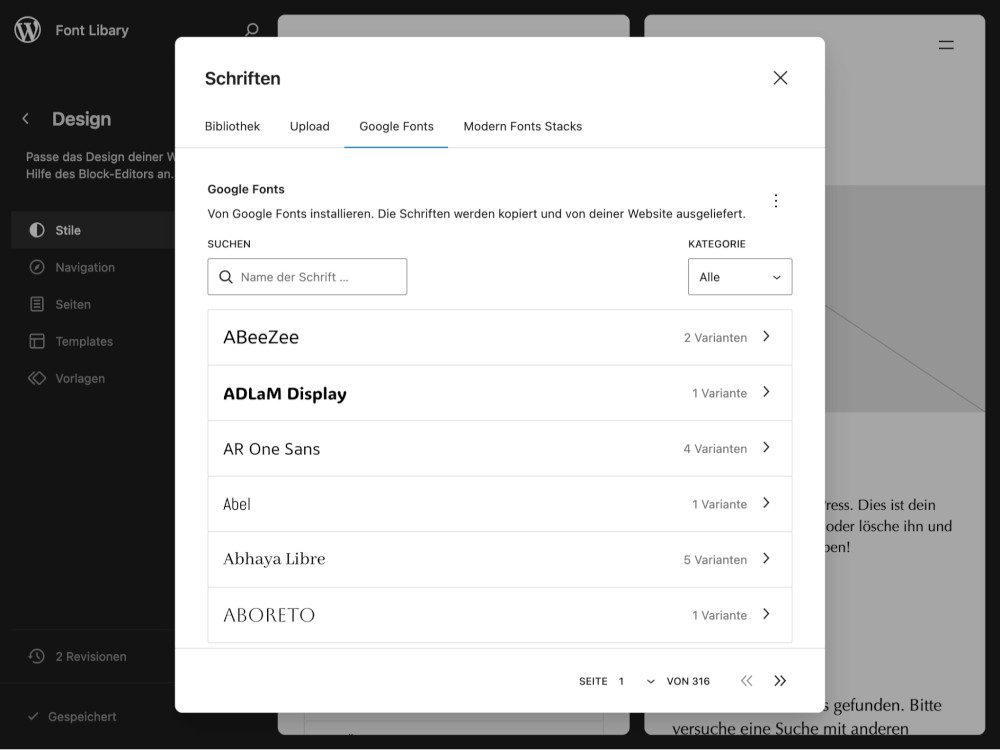Open the Templates section in sidebar

tap(84, 341)
